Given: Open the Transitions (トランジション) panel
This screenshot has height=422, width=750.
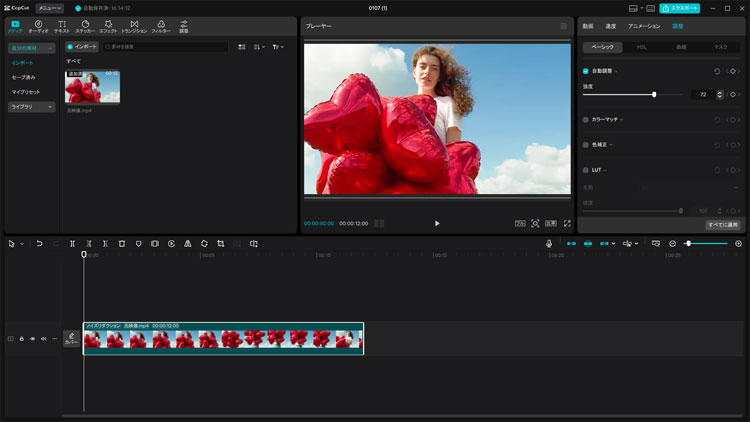Looking at the screenshot, I should pyautogui.click(x=134, y=26).
